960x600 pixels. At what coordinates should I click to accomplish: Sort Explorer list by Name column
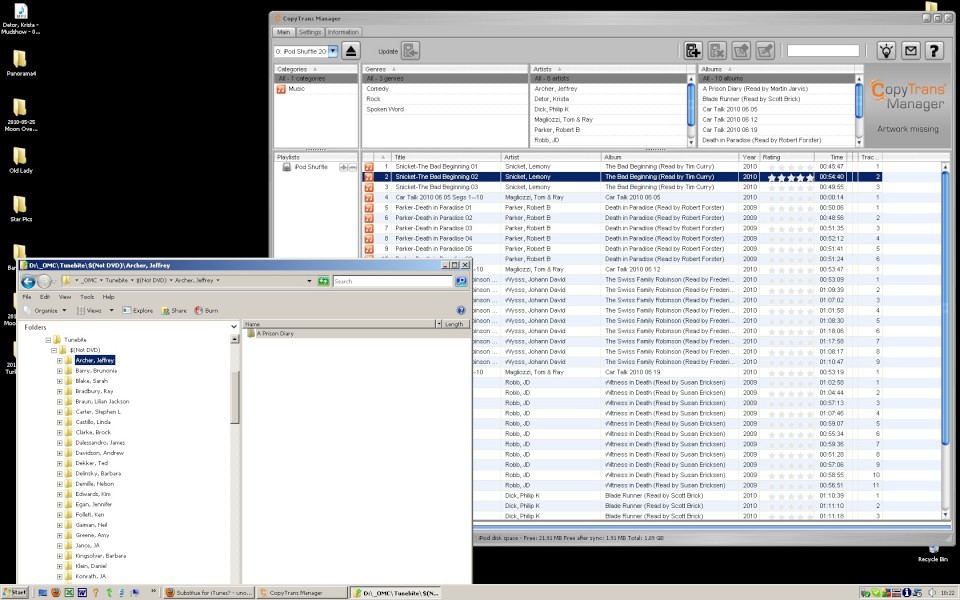pos(340,324)
